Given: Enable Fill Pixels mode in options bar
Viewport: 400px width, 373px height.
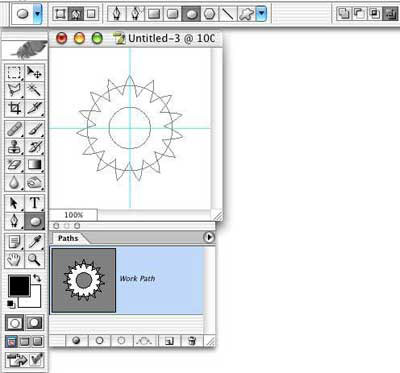Looking at the screenshot, I should pos(91,14).
